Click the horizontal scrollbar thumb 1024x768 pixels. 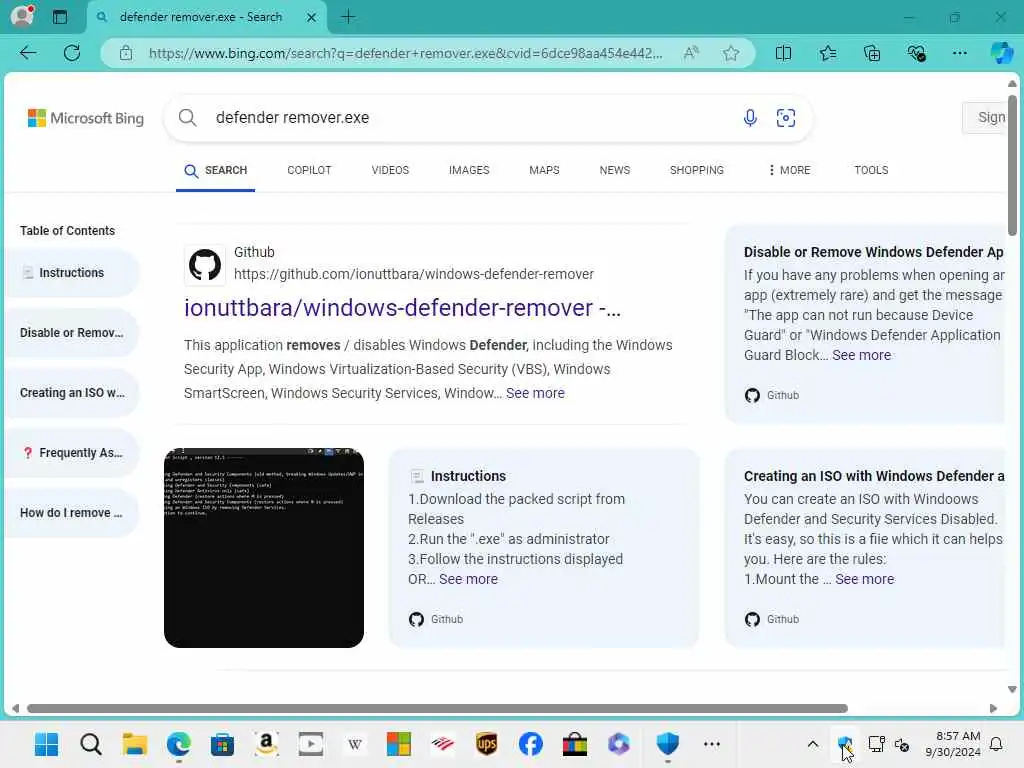coord(437,709)
